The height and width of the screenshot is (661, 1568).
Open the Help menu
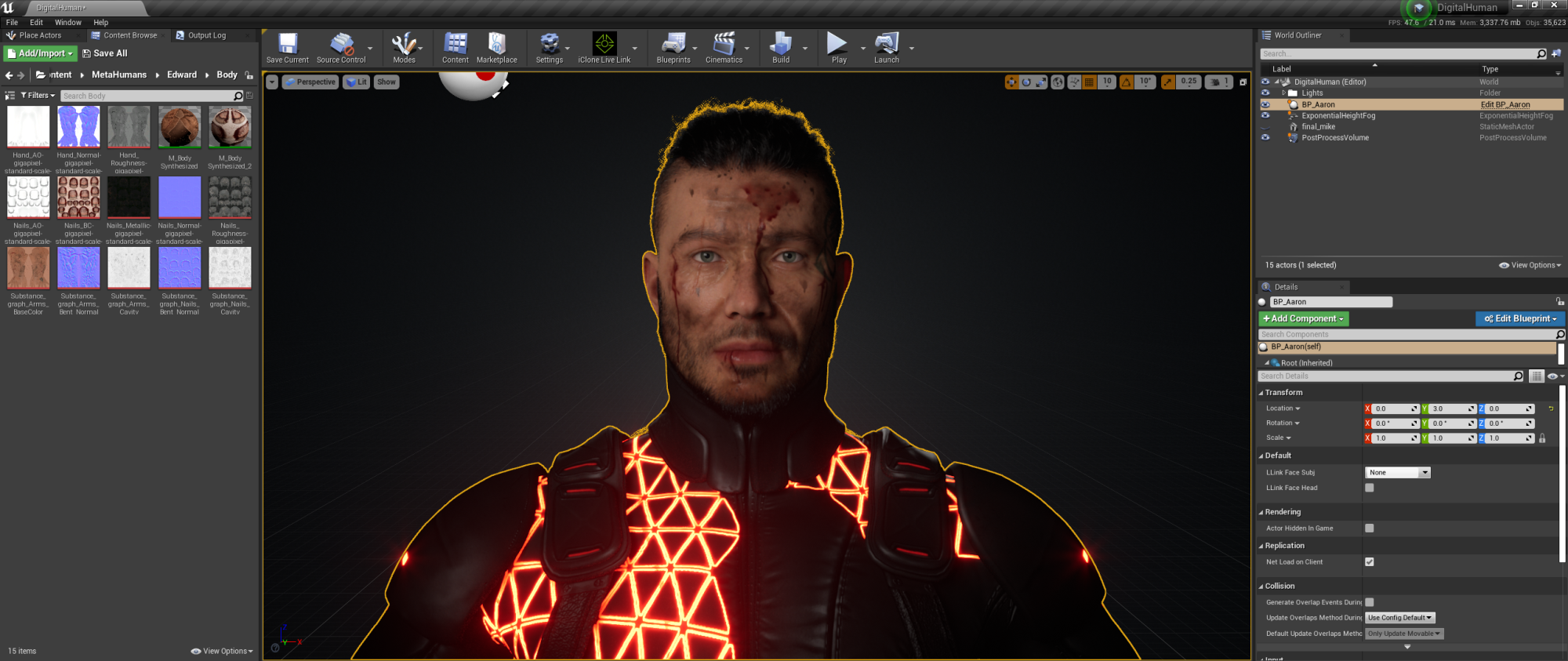coord(101,23)
